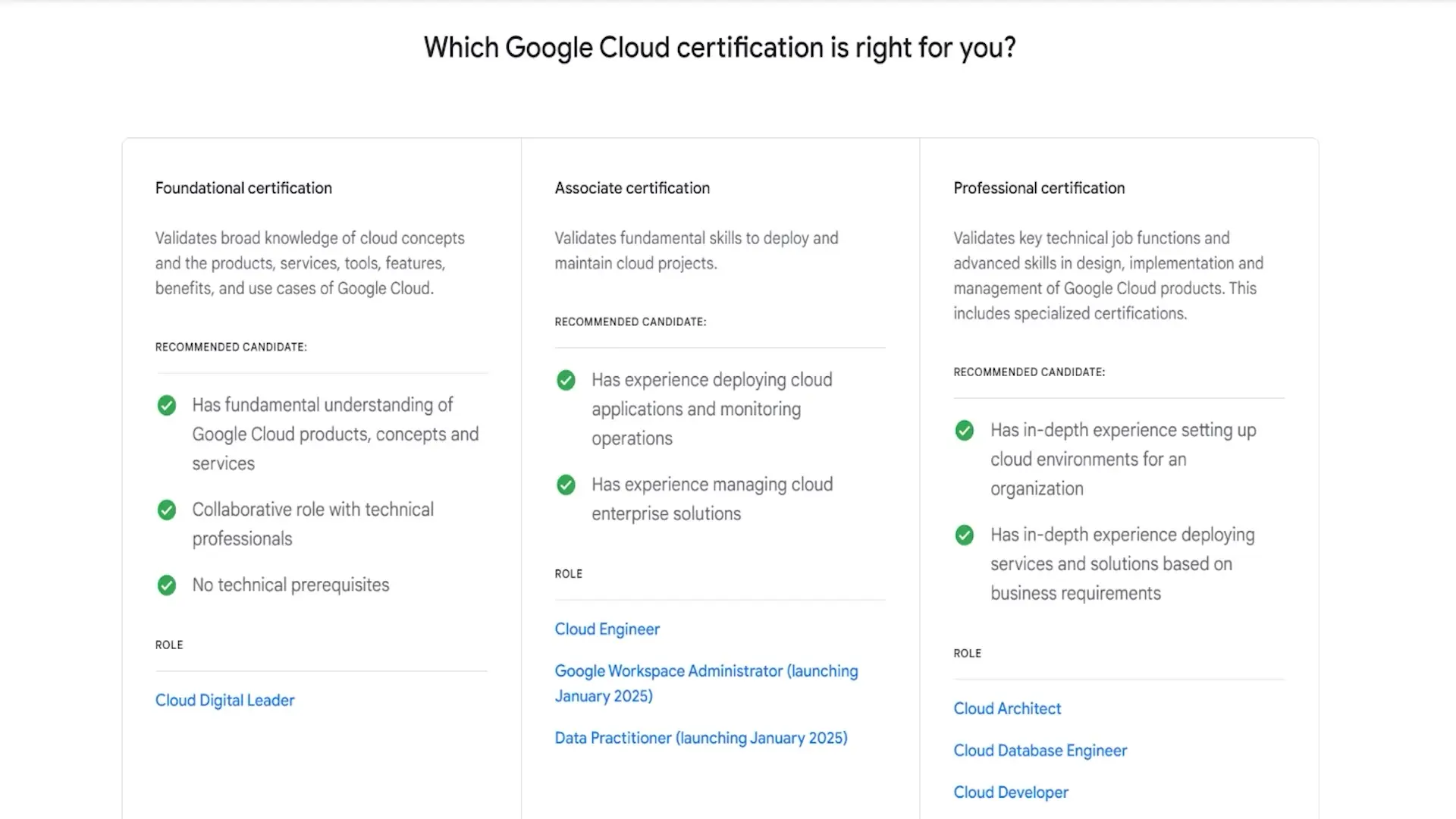Click green check beside 'in-depth experience setting up'
This screenshot has height=819, width=1456.
tap(965, 431)
